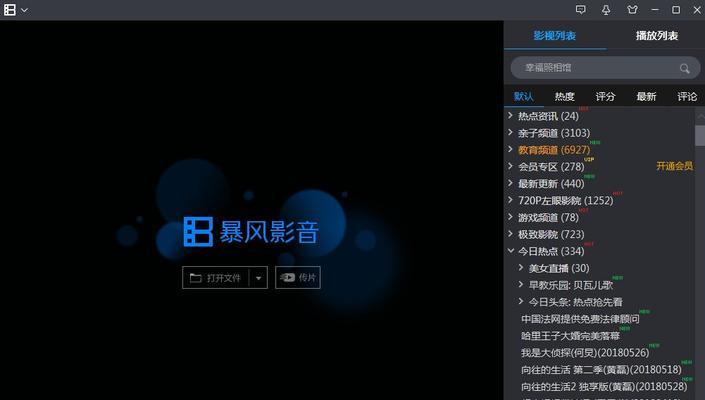
Task: Expand the 亲子频道 (3103) category
Action: click(510, 132)
